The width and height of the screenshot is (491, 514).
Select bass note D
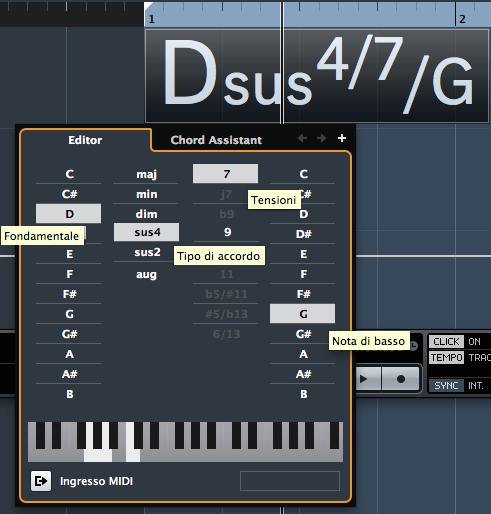point(303,214)
